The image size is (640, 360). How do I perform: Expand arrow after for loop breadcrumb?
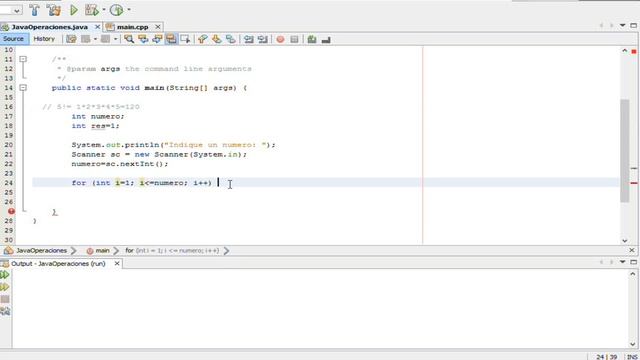point(227,251)
